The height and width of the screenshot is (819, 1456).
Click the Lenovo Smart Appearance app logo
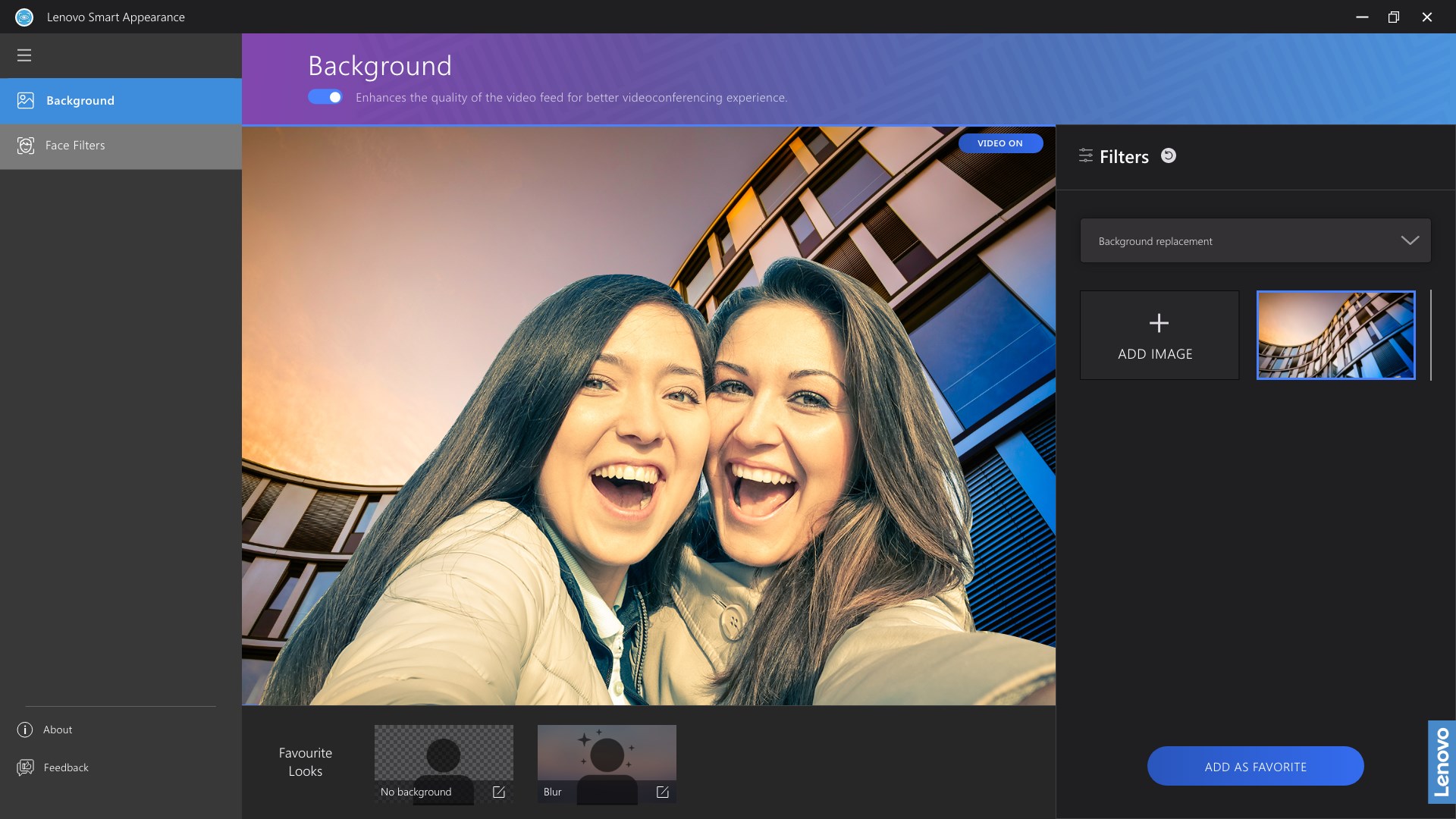tap(24, 17)
